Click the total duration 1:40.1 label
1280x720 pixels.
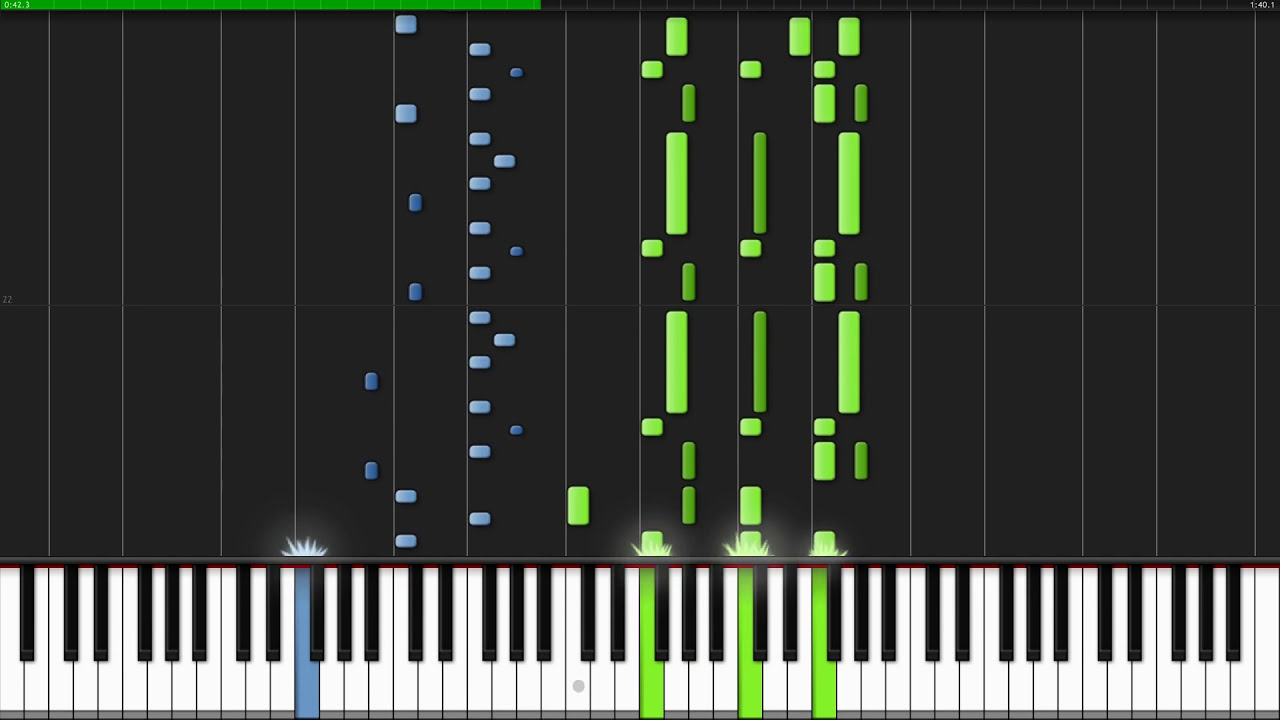(1262, 5)
